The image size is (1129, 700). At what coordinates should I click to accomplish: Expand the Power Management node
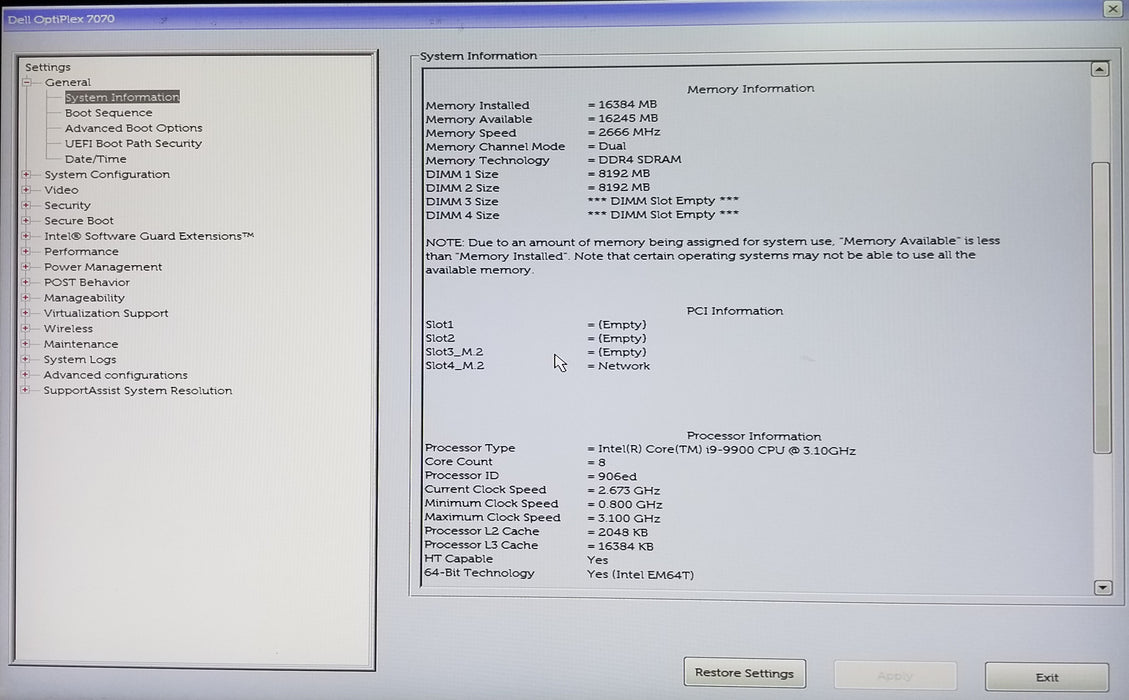[27, 266]
